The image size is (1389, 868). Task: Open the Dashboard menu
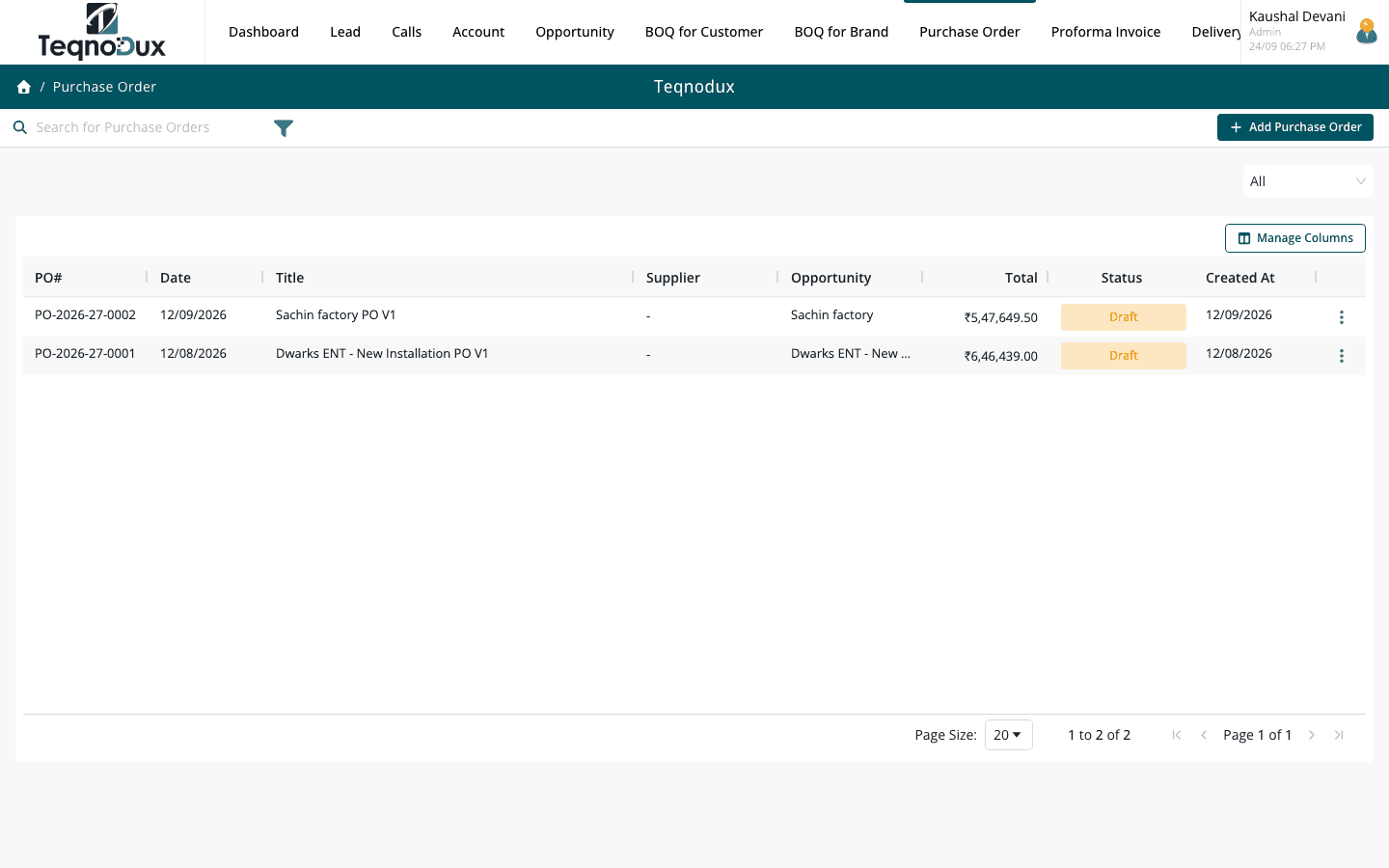pyautogui.click(x=263, y=32)
